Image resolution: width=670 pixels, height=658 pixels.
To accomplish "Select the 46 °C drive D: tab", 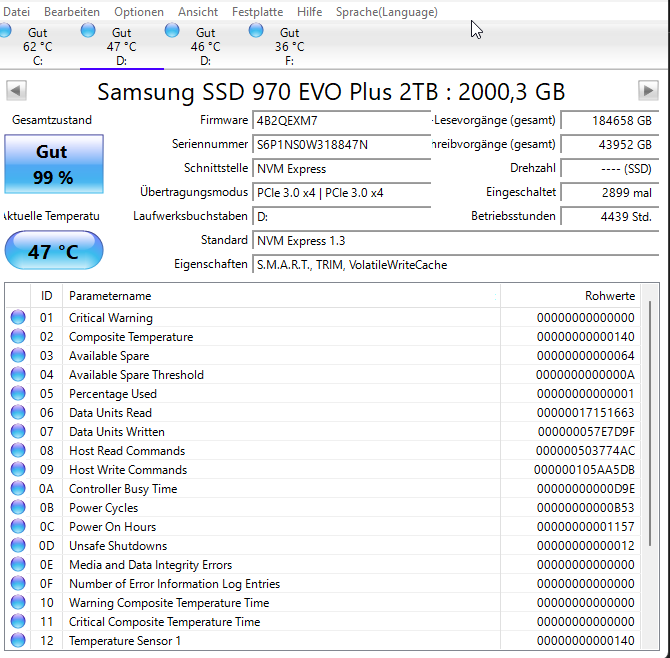I will 206,46.
